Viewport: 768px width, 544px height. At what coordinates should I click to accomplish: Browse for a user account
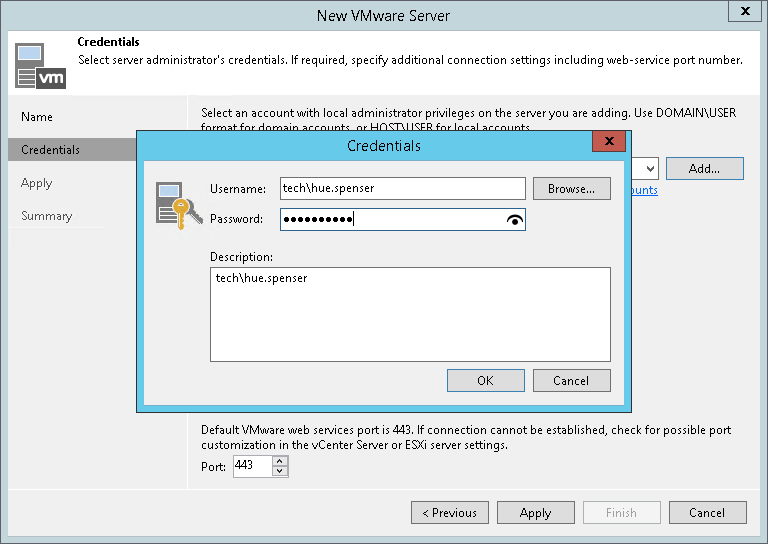click(572, 189)
